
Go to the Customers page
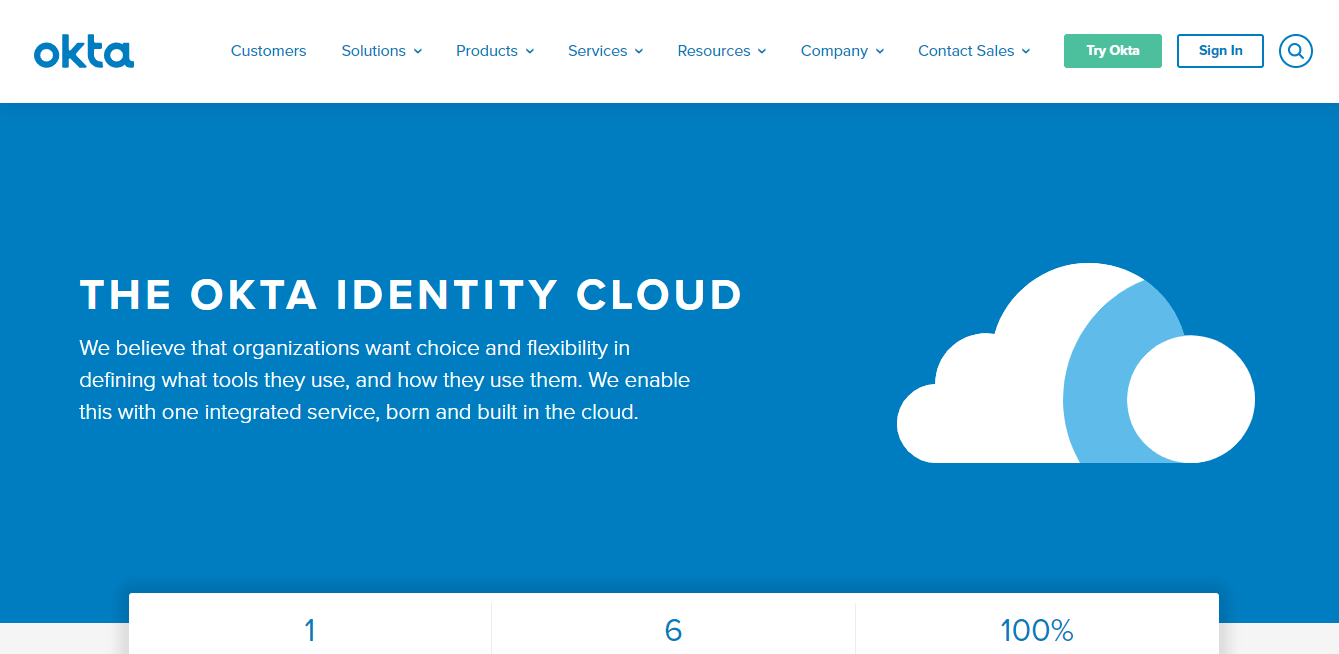(269, 51)
